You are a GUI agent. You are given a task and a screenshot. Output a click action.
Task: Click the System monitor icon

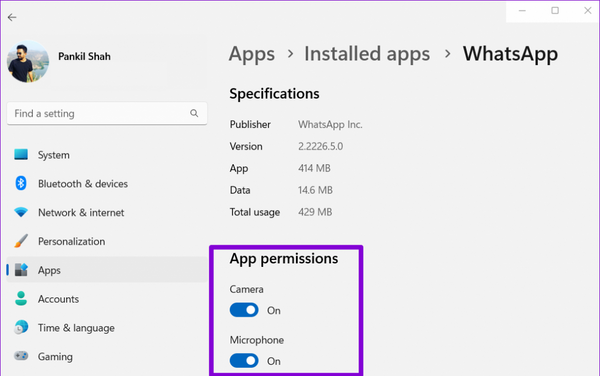(x=21, y=155)
